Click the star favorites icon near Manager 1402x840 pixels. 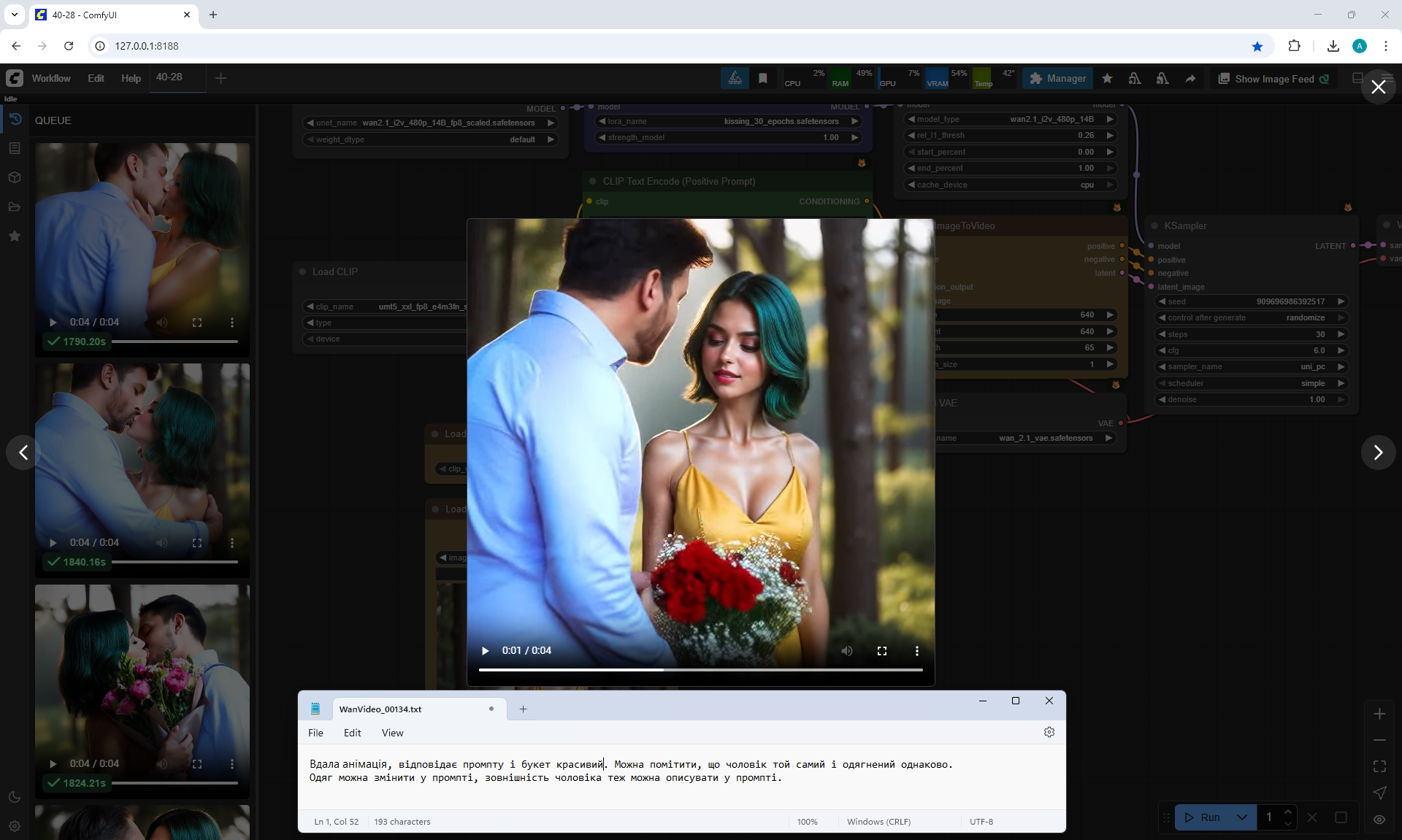coord(1107,79)
